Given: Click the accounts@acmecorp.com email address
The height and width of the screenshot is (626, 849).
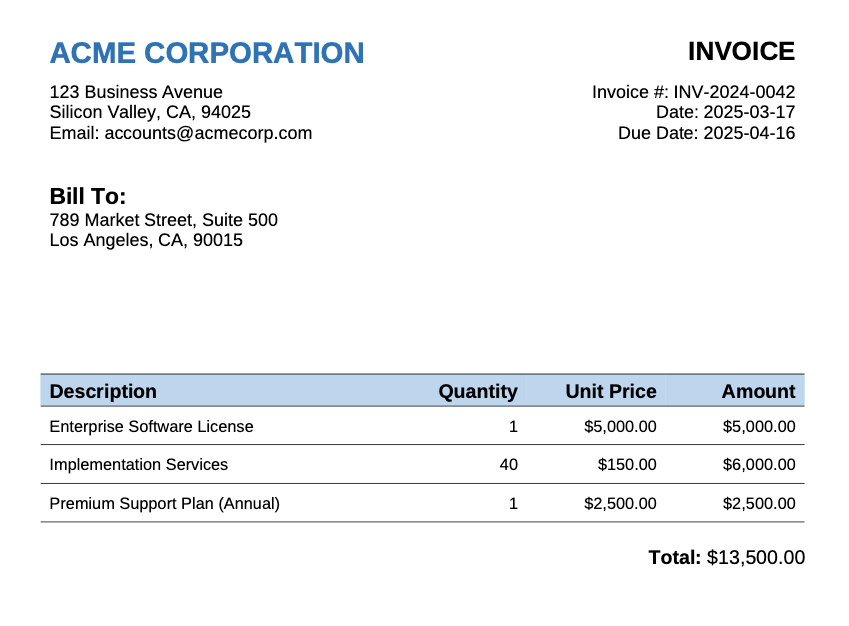Looking at the screenshot, I should pyautogui.click(x=208, y=133).
